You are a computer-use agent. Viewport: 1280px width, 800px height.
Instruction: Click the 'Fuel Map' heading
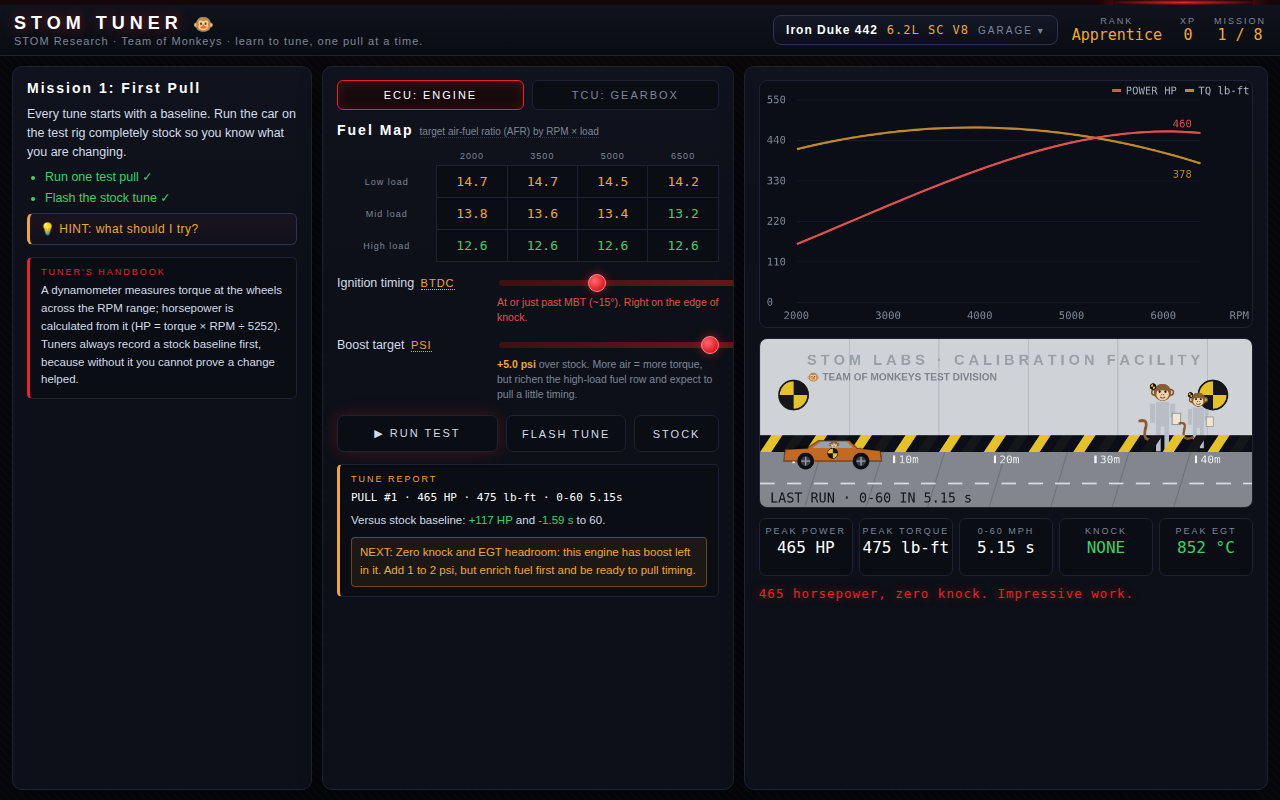(x=375, y=130)
